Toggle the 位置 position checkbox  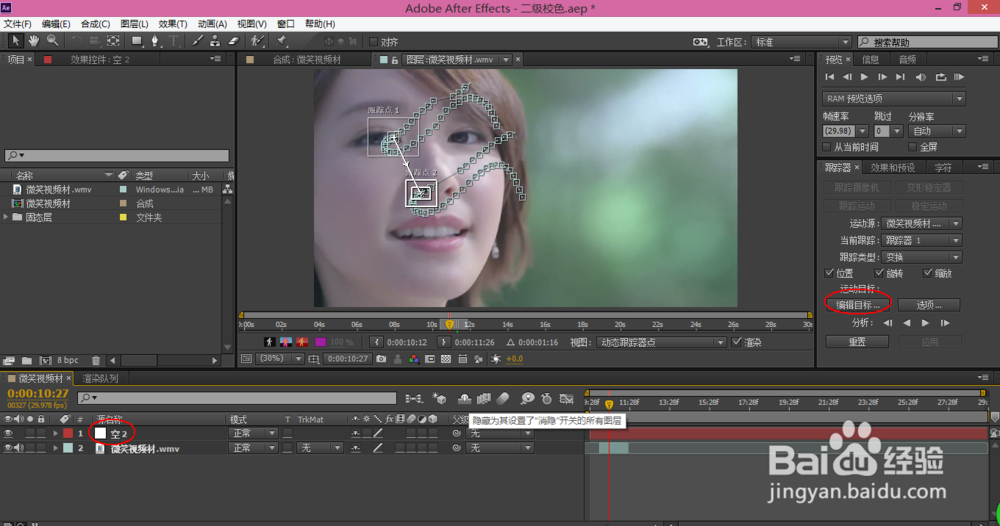[829, 273]
